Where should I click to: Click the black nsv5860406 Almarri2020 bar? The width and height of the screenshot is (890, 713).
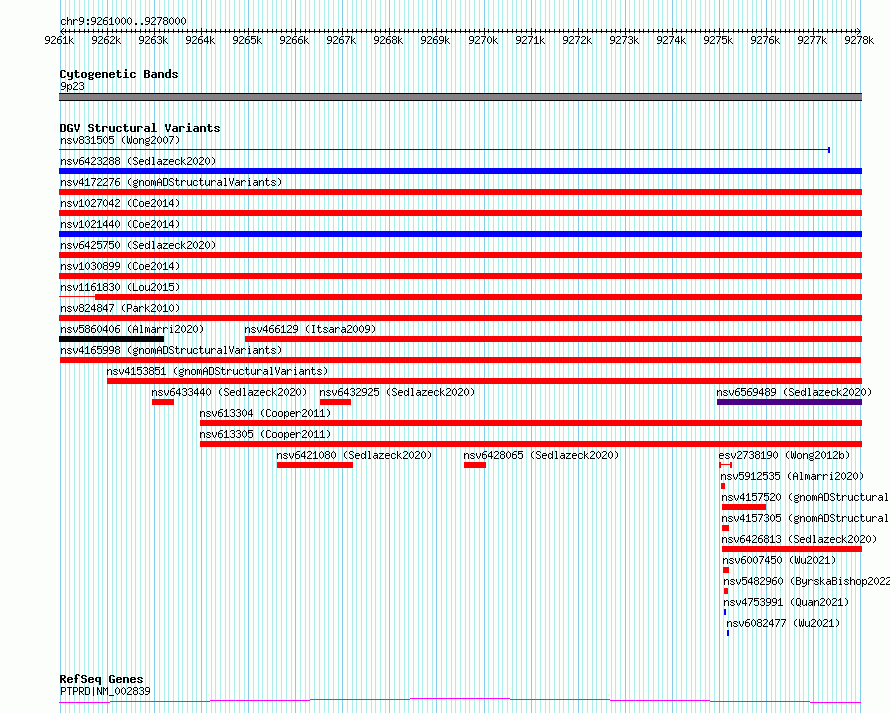(x=112, y=339)
